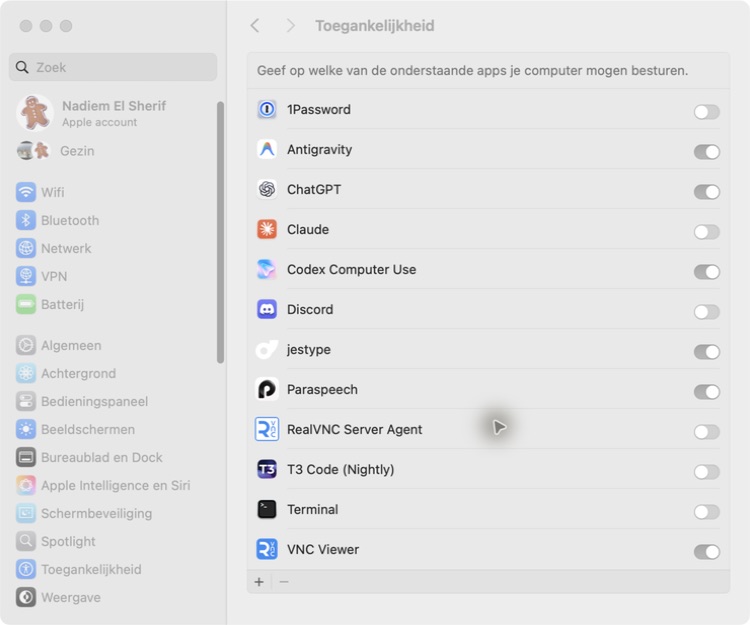750x625 pixels.
Task: Click the Paraspeech app icon
Action: click(267, 389)
